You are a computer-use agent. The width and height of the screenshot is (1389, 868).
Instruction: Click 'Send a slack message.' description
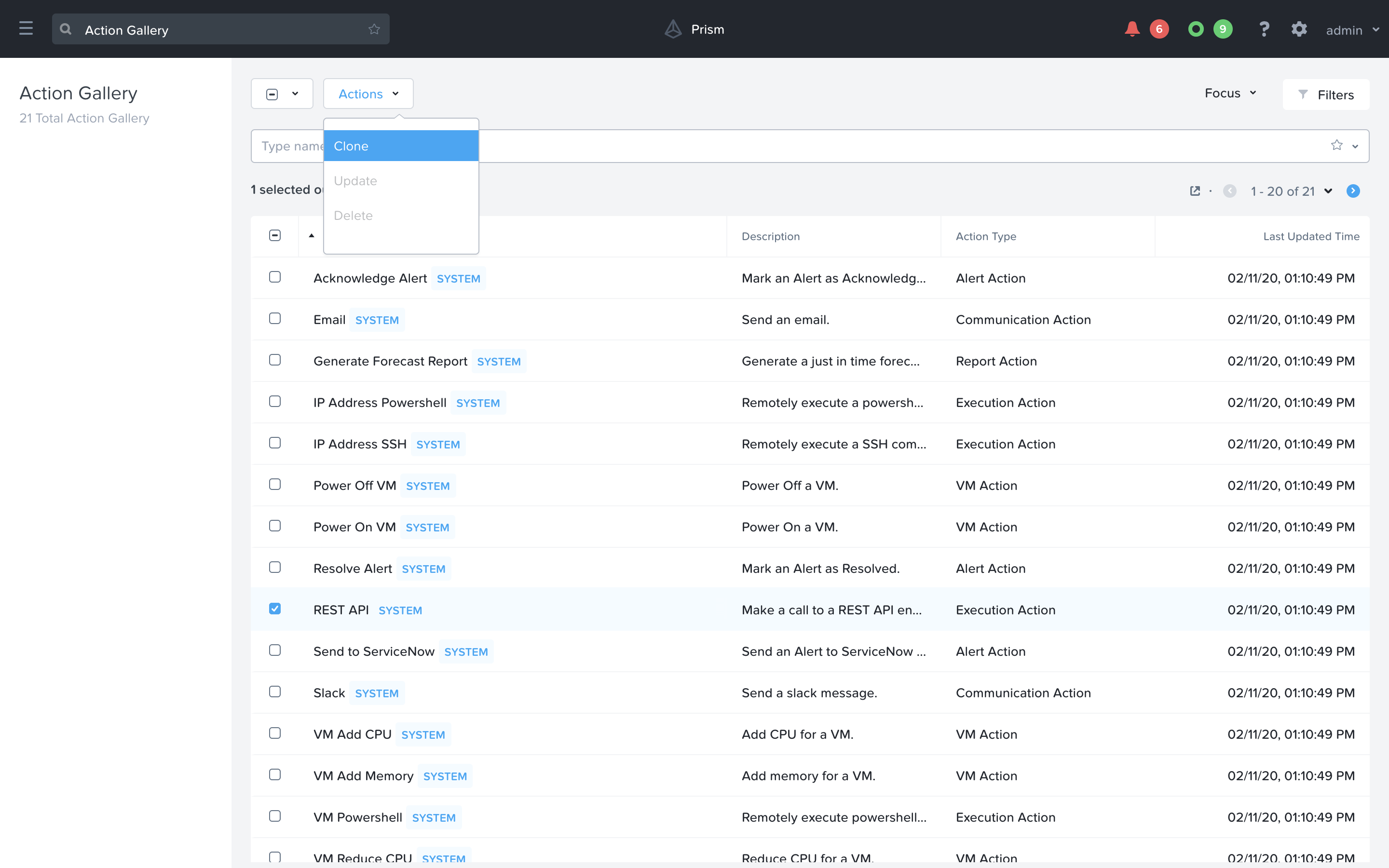point(809,693)
